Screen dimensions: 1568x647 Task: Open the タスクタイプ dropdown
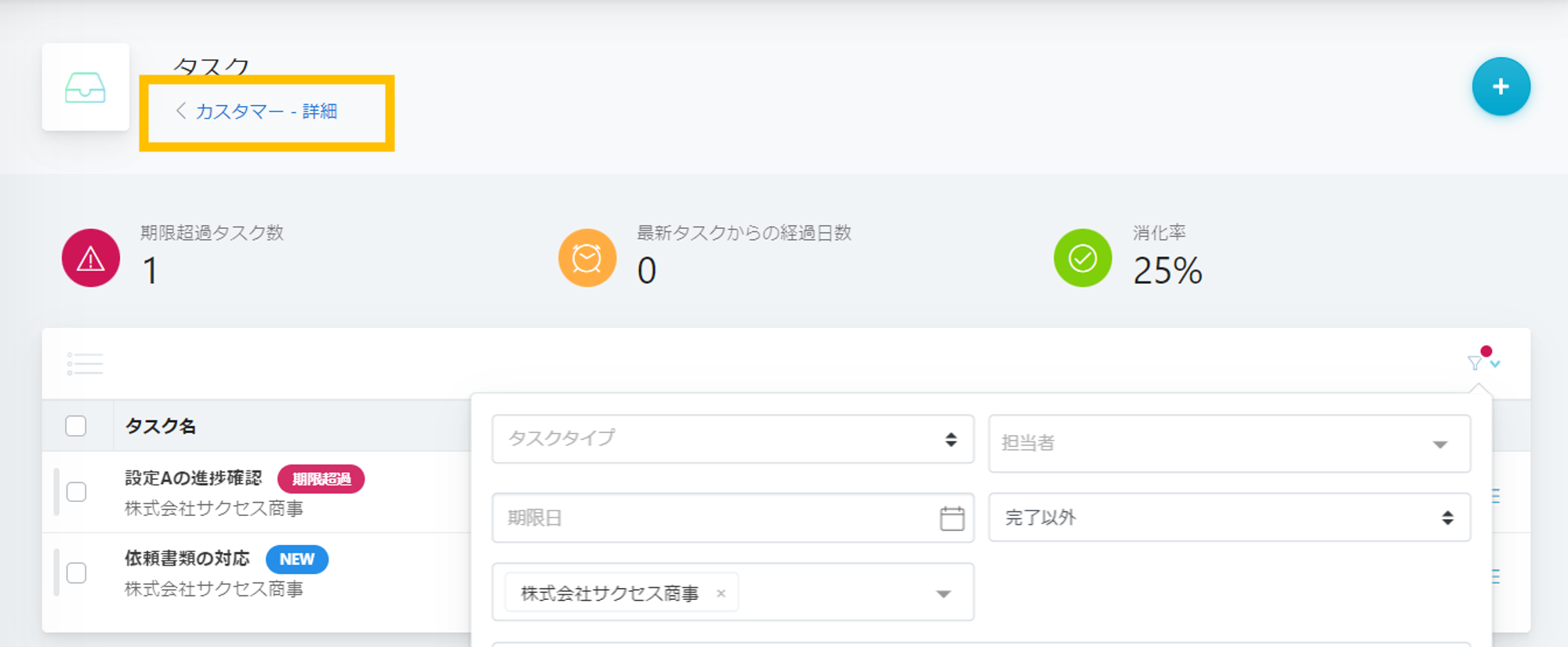pyautogui.click(x=733, y=439)
